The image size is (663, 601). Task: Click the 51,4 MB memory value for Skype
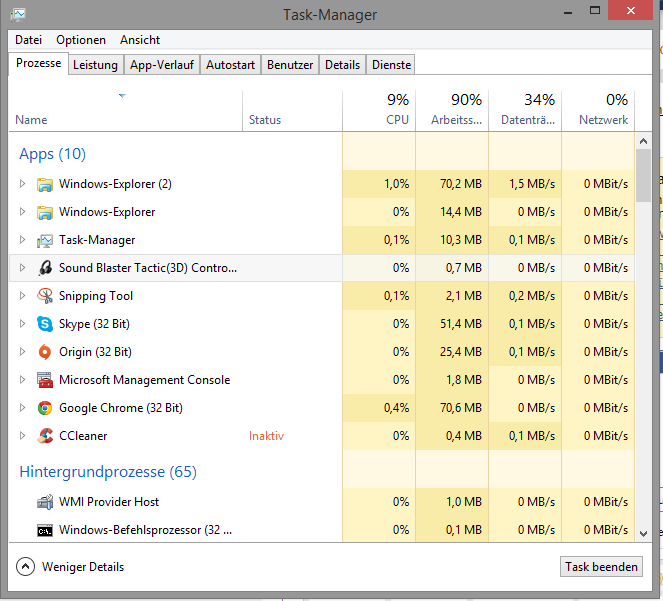[x=461, y=324]
